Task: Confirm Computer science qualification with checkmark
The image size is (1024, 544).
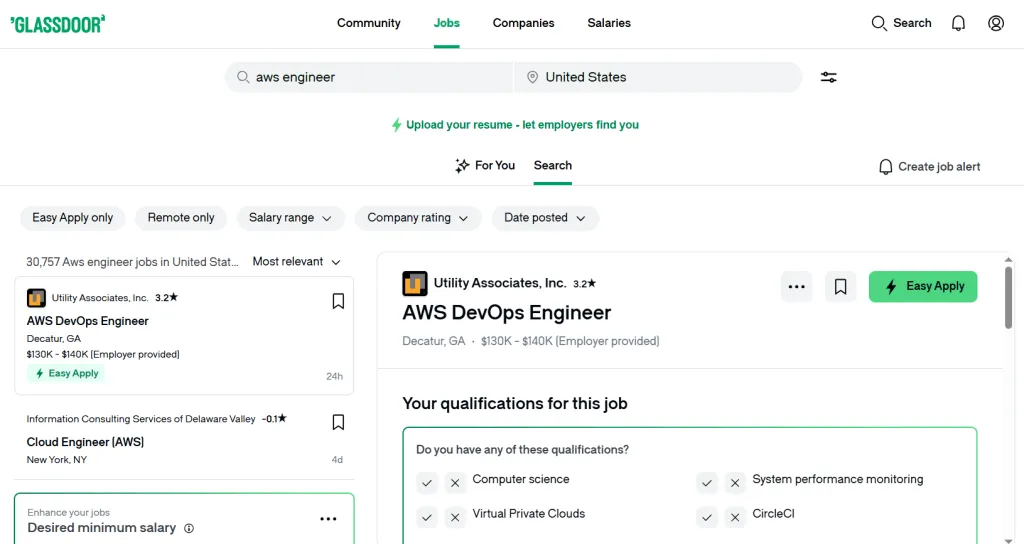Action: [426, 483]
